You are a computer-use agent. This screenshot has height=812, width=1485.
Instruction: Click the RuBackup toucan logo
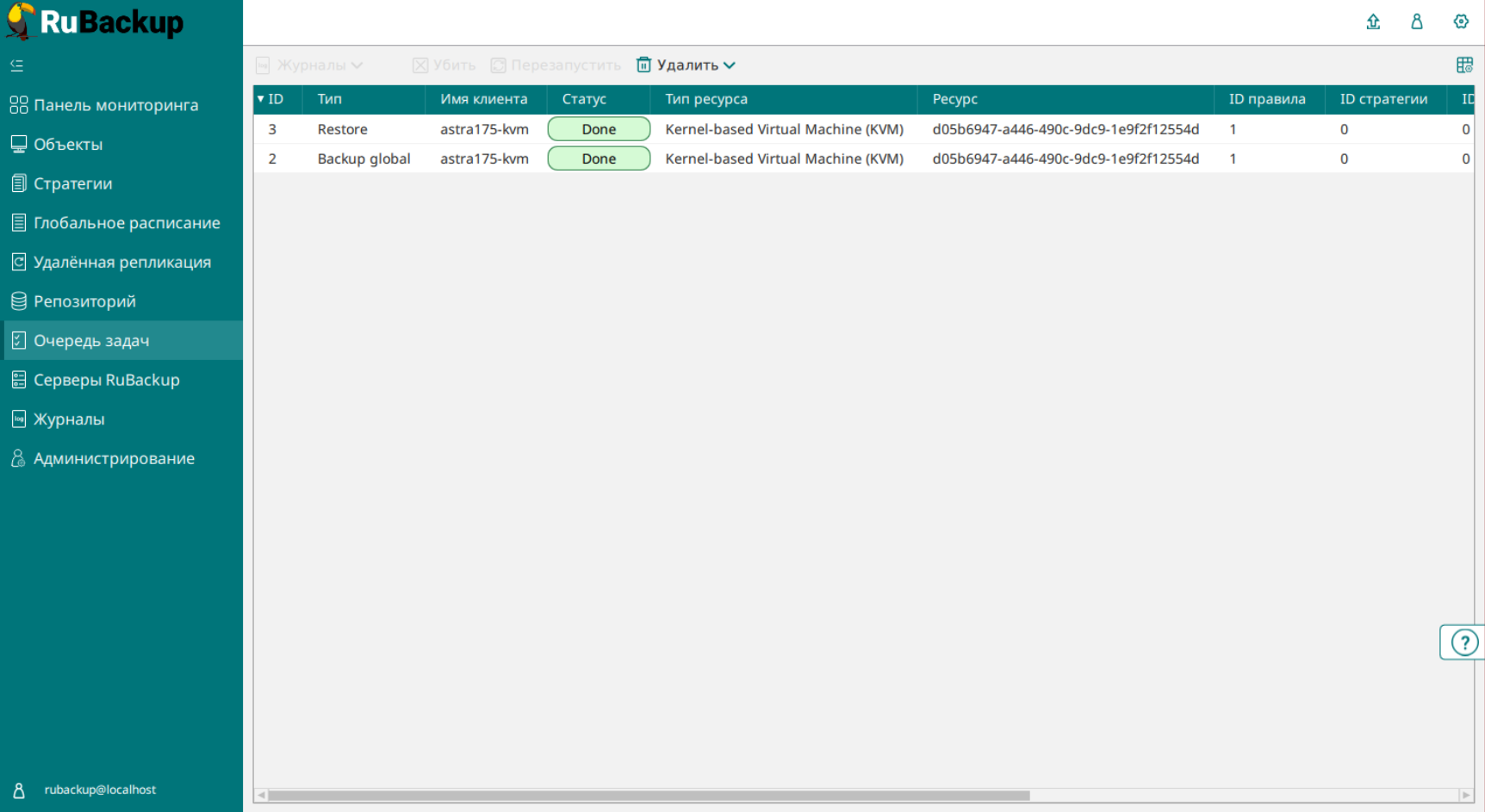point(21,22)
